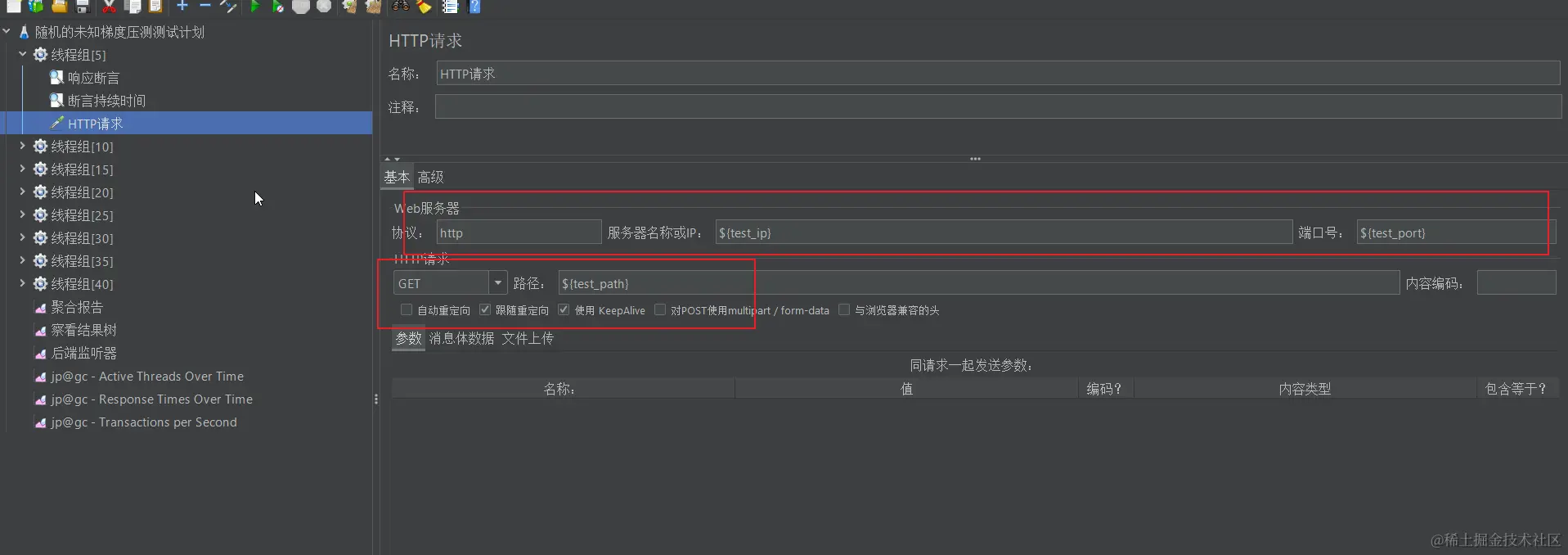Select the 参数 tab
The image size is (1568, 555).
(408, 338)
